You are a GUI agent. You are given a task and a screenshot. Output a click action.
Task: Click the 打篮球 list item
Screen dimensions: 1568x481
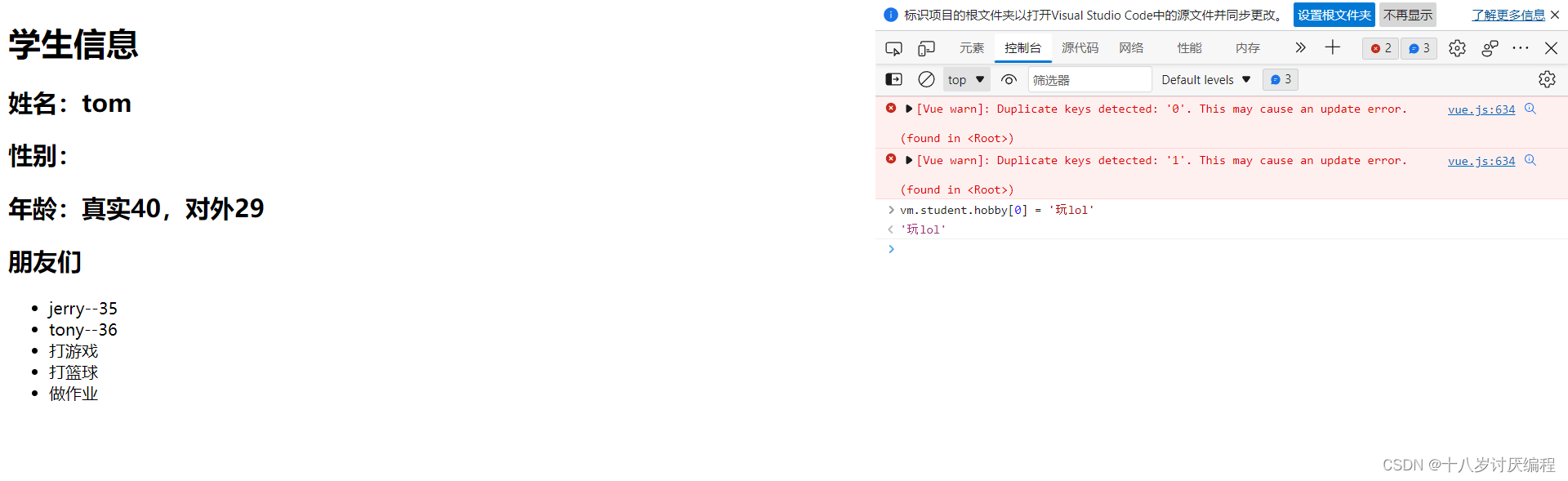click(73, 372)
